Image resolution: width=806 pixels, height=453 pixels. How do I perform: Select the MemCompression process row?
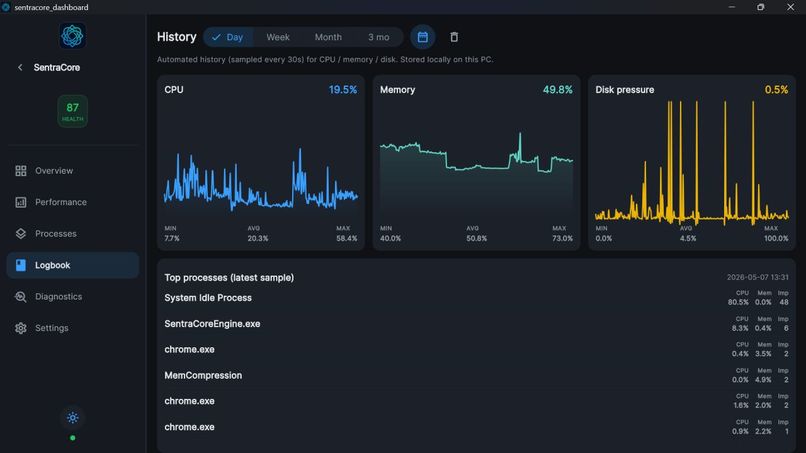[x=477, y=375]
